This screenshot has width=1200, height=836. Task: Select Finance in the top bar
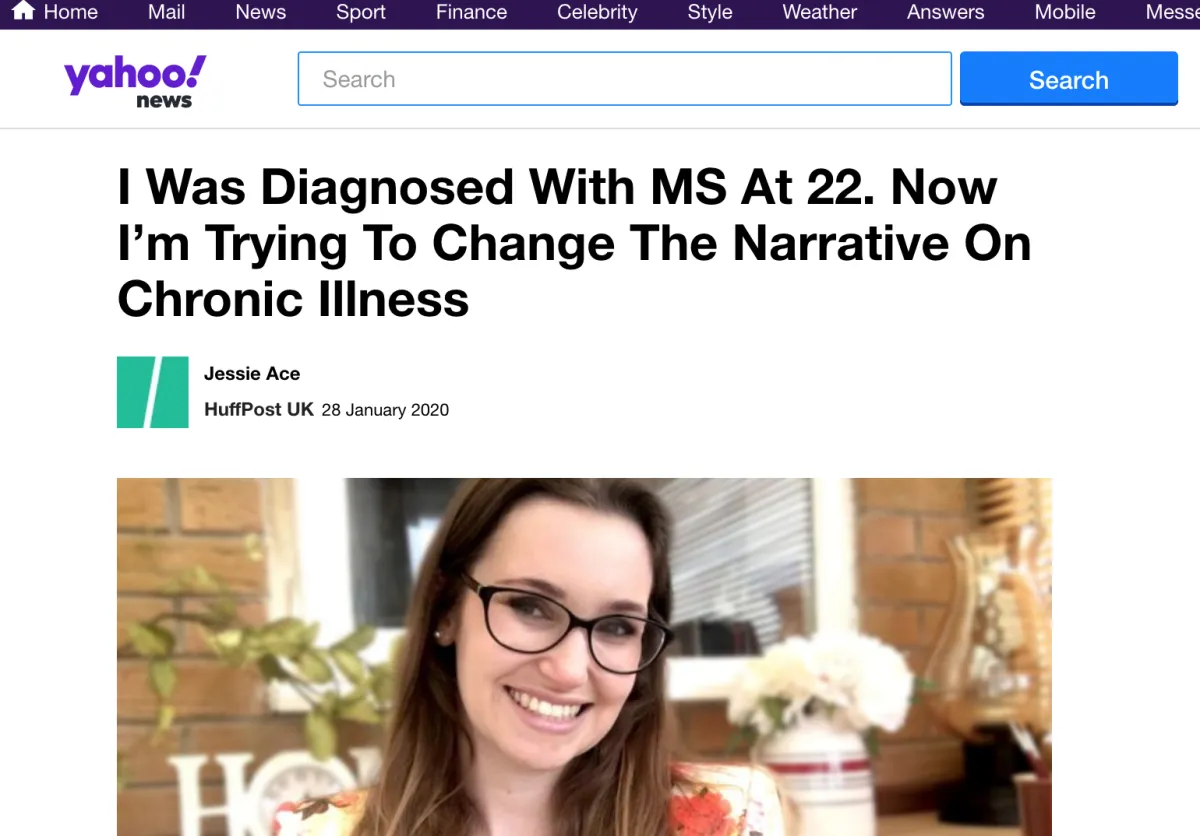click(x=471, y=12)
